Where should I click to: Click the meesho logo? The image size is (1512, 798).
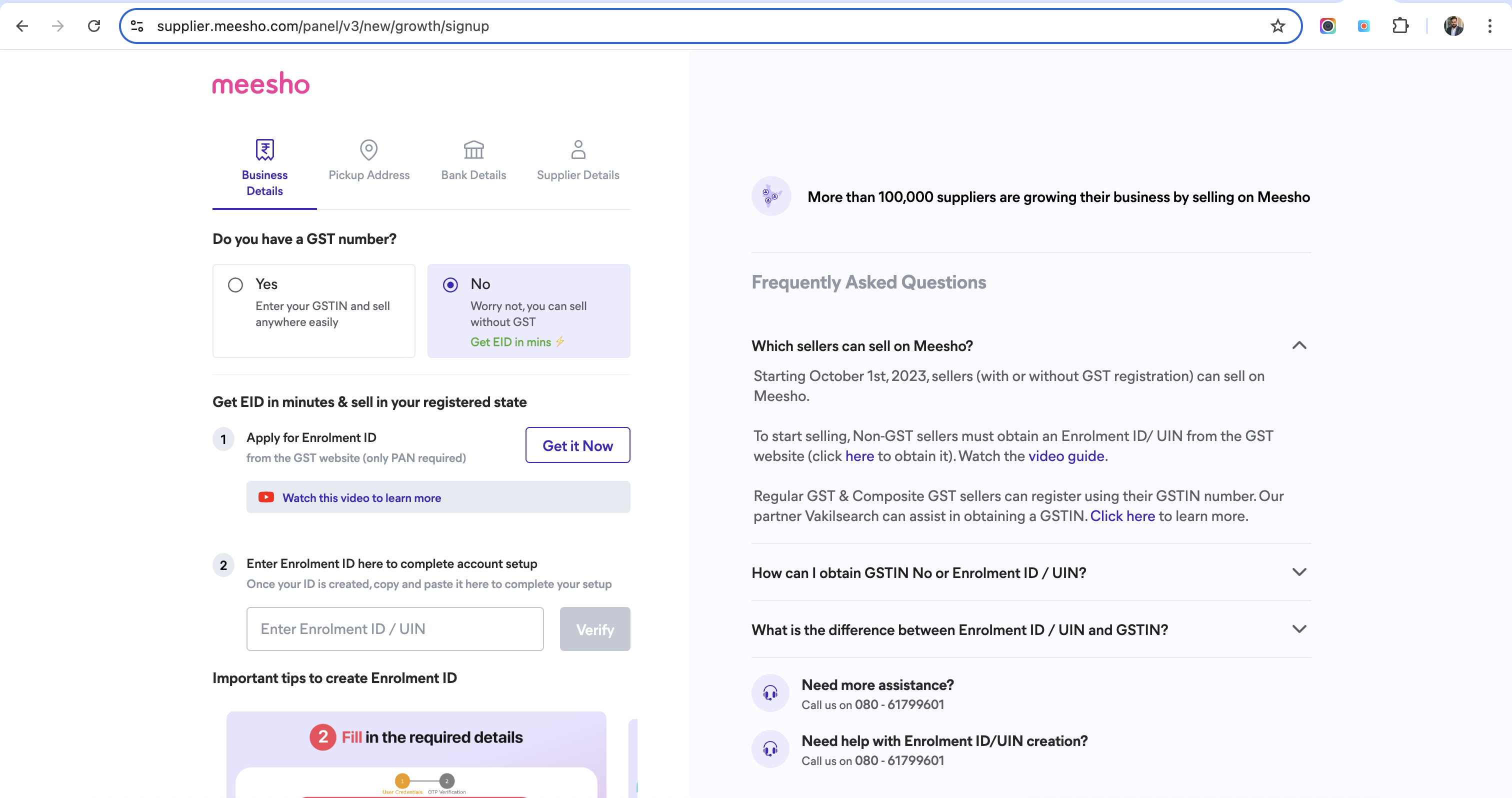(260, 83)
